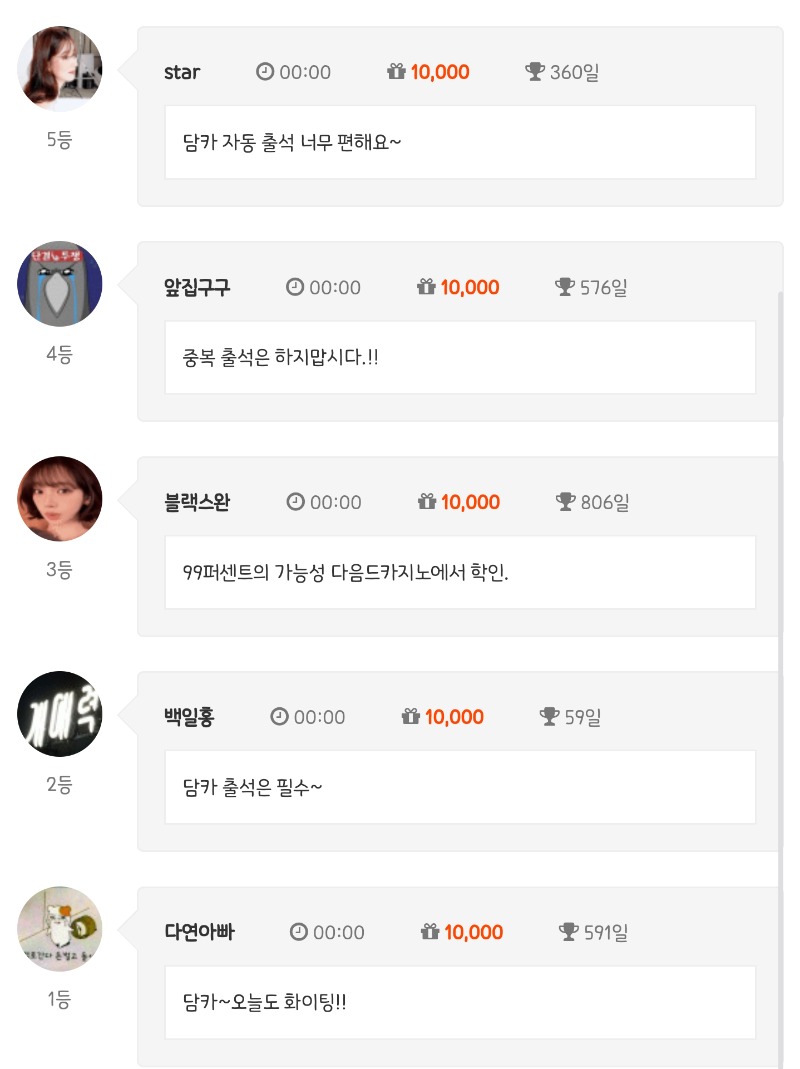
Task: Click the trophy icon beside 806일
Action: [566, 502]
